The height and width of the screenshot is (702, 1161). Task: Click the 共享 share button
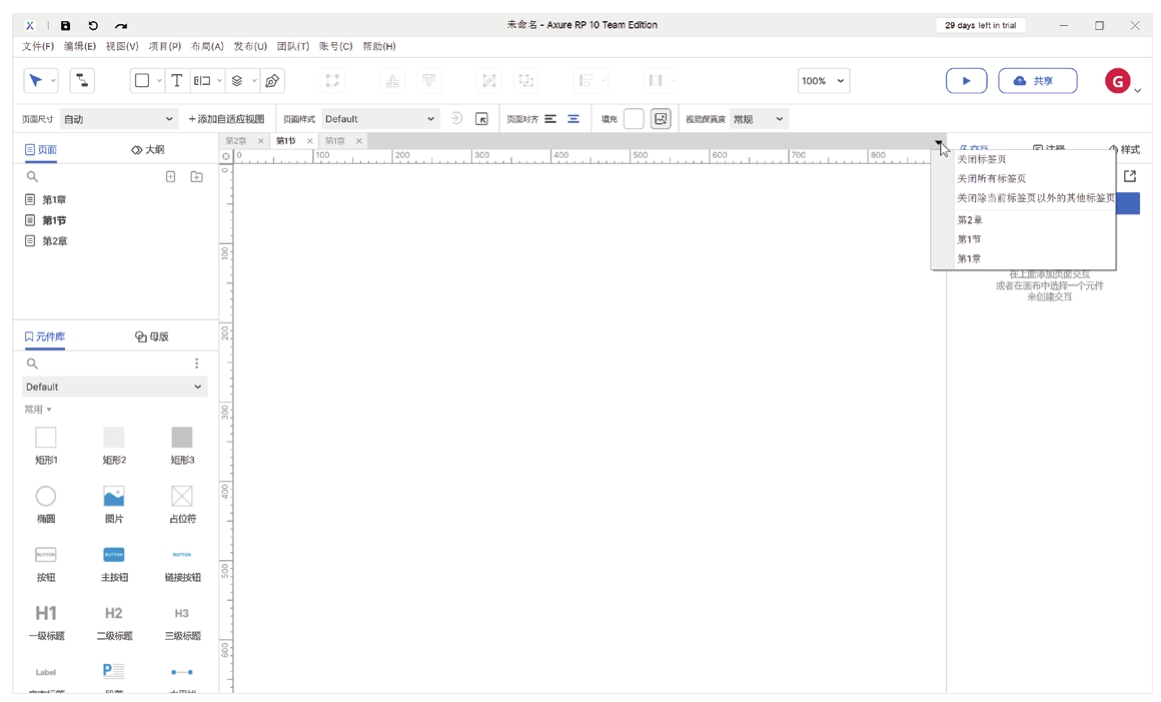click(1037, 81)
